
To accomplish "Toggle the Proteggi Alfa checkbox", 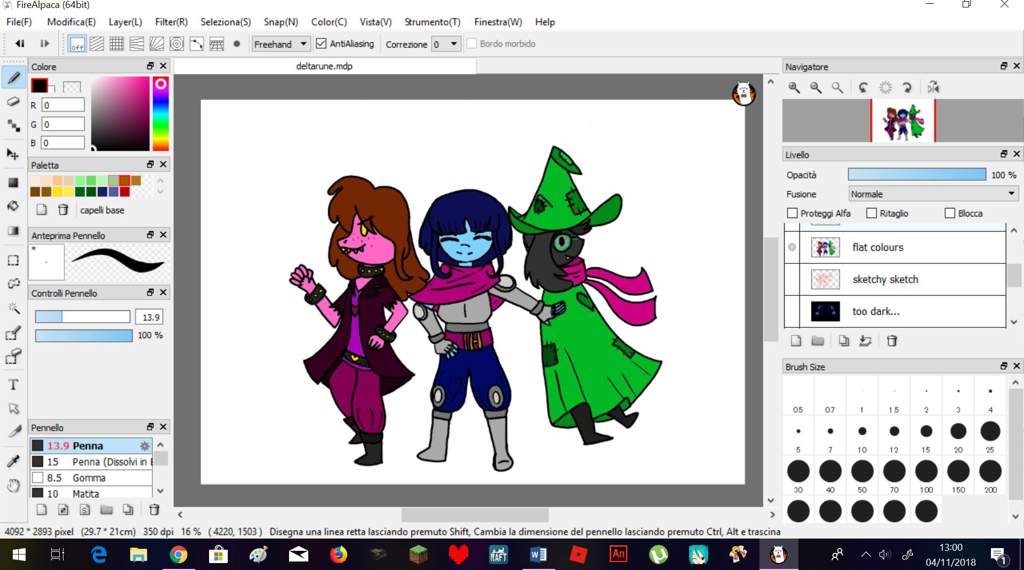I will [792, 213].
